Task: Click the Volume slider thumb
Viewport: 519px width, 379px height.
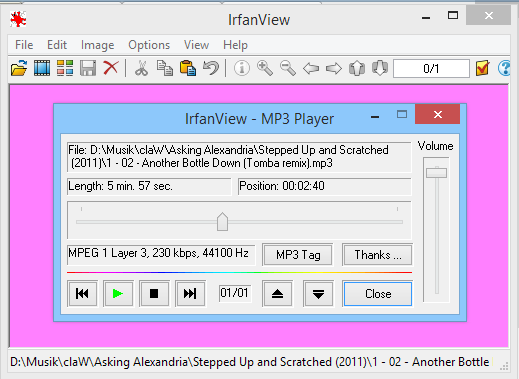Action: [436, 173]
